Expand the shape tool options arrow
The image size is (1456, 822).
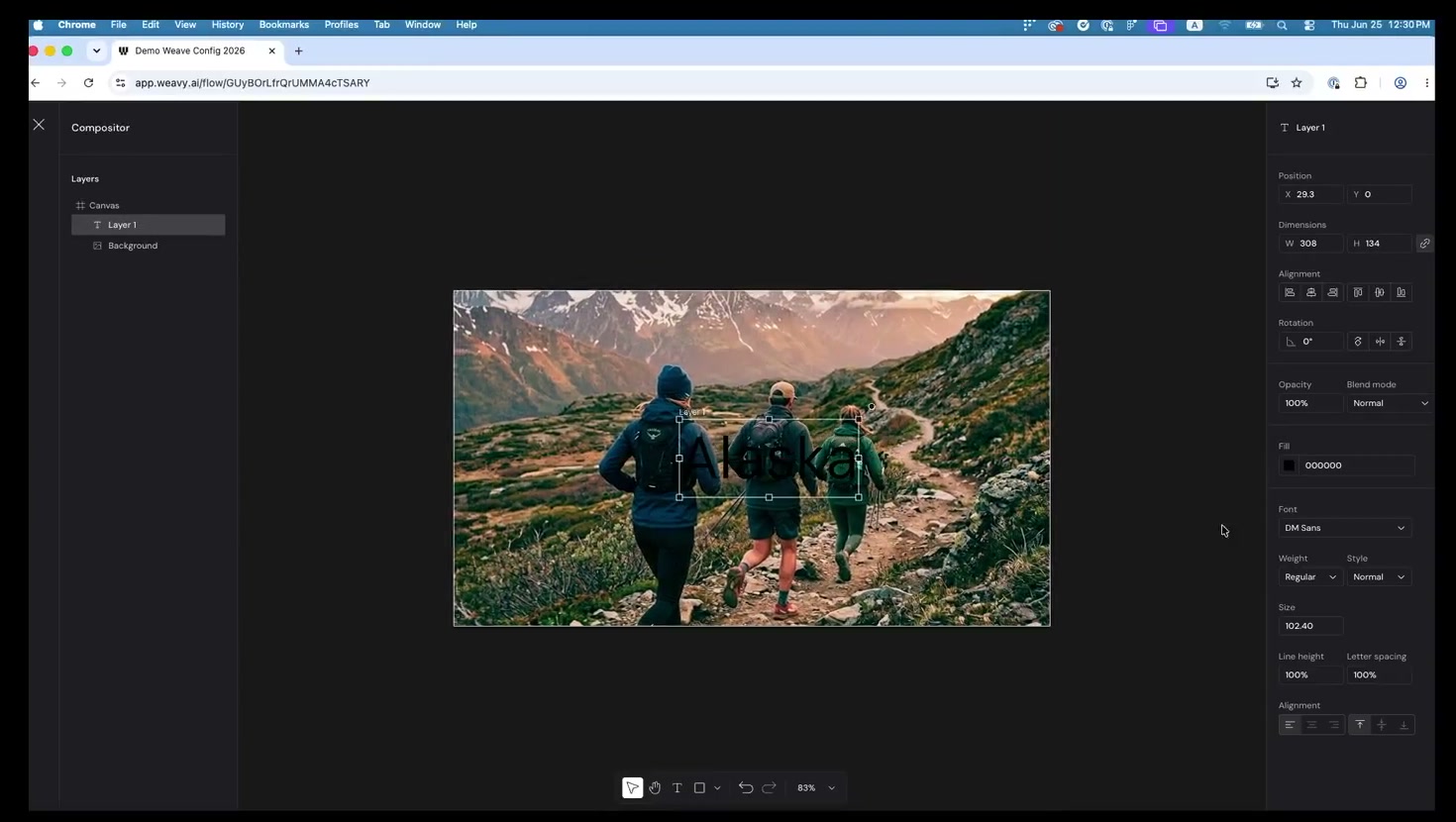pyautogui.click(x=717, y=788)
